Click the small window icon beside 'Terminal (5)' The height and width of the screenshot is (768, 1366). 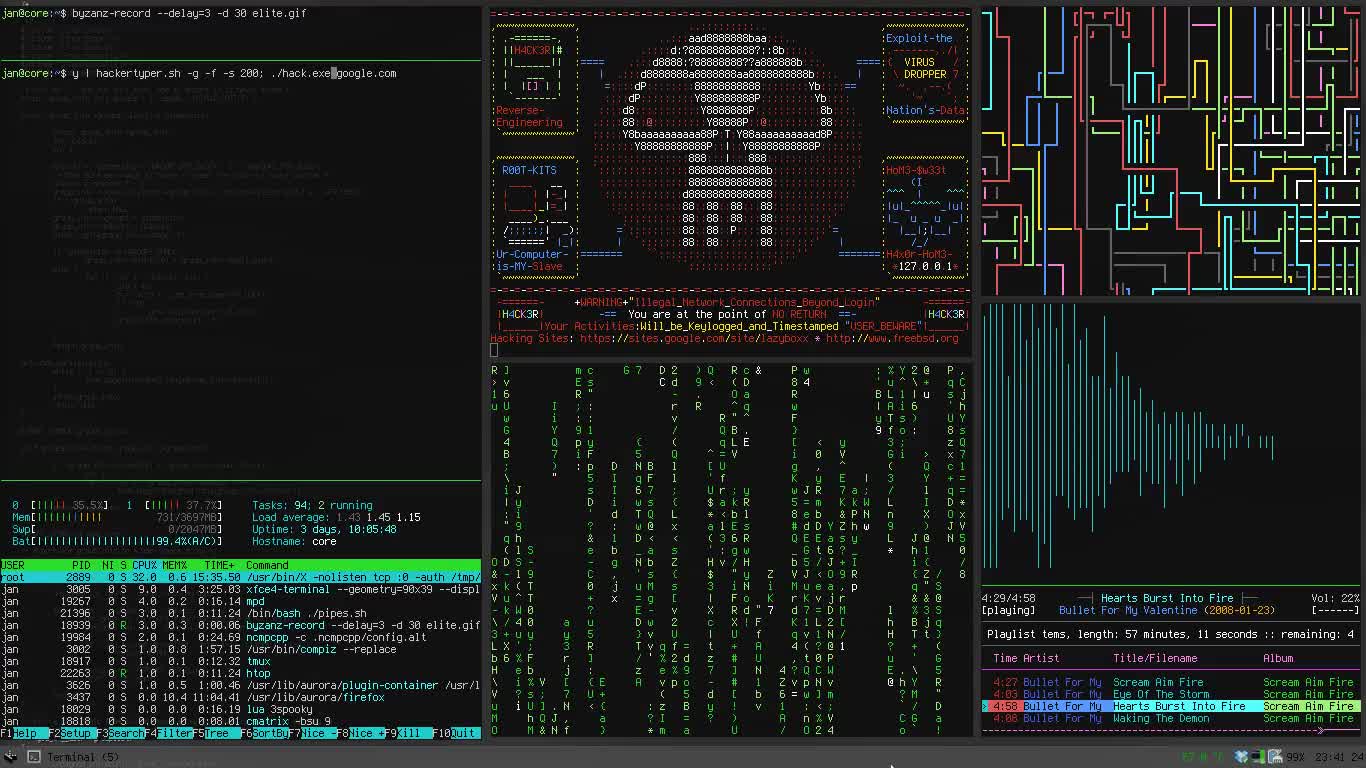click(34, 756)
